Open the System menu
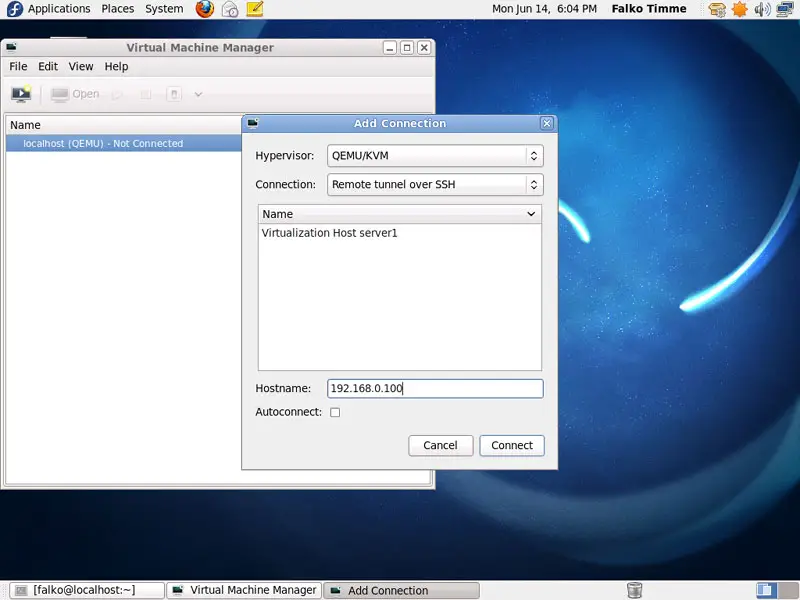 pos(164,9)
